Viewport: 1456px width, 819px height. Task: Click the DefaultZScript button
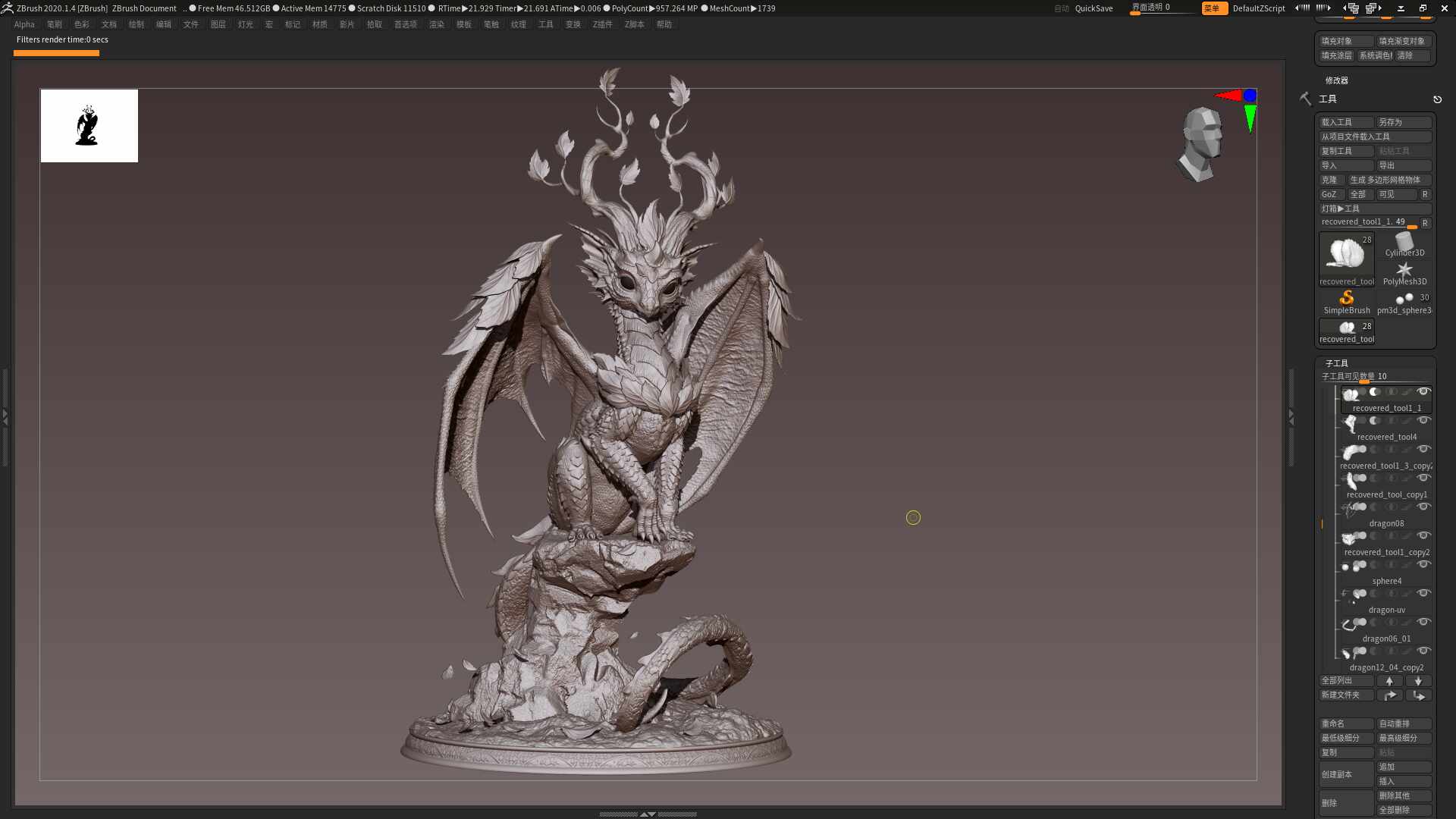click(x=1259, y=8)
